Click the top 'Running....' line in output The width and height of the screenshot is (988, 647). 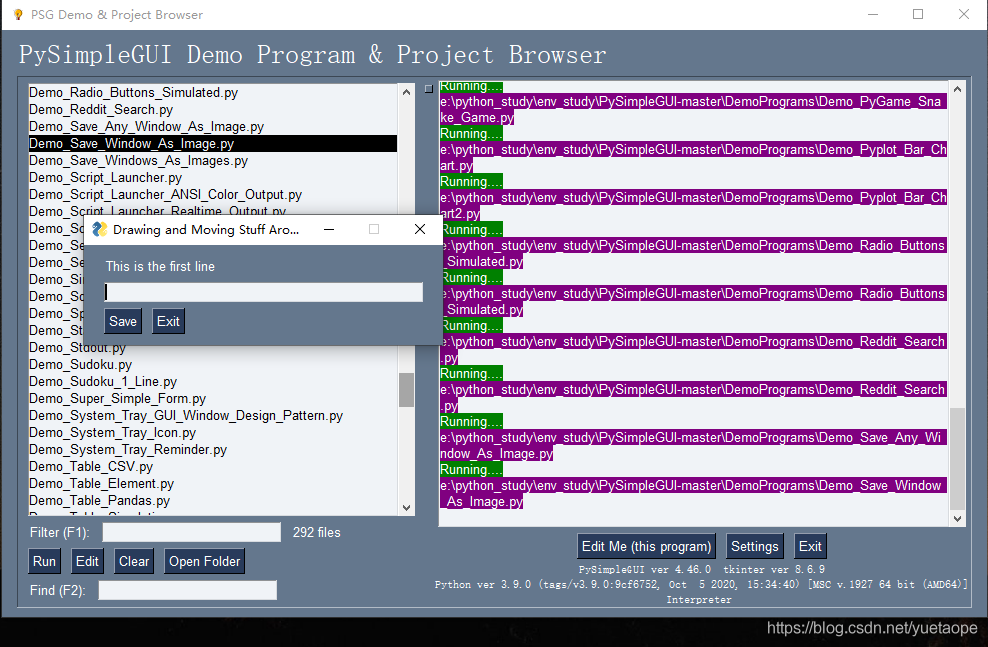[471, 86]
